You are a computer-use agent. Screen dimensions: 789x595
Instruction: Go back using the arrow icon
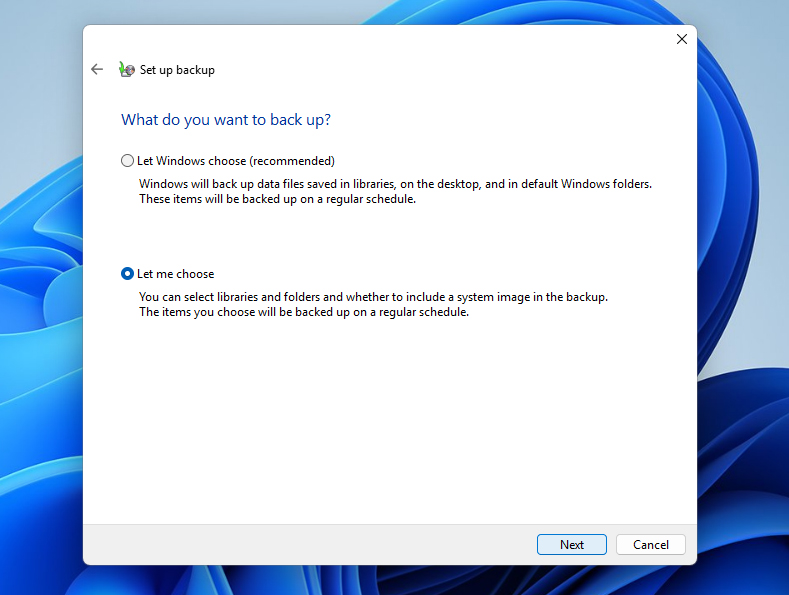[97, 69]
